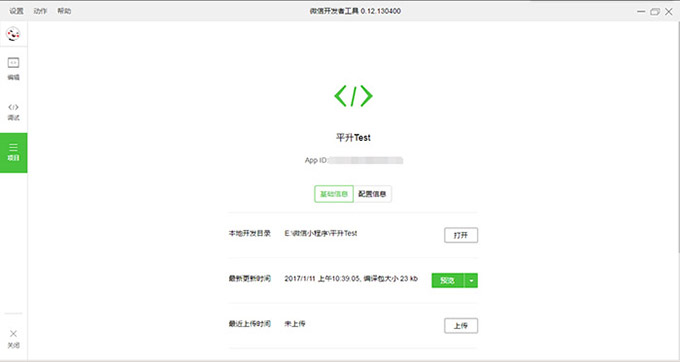Screen dimensions: 680x362
Task: Click the 最近上传时间 label
Action: pos(250,323)
